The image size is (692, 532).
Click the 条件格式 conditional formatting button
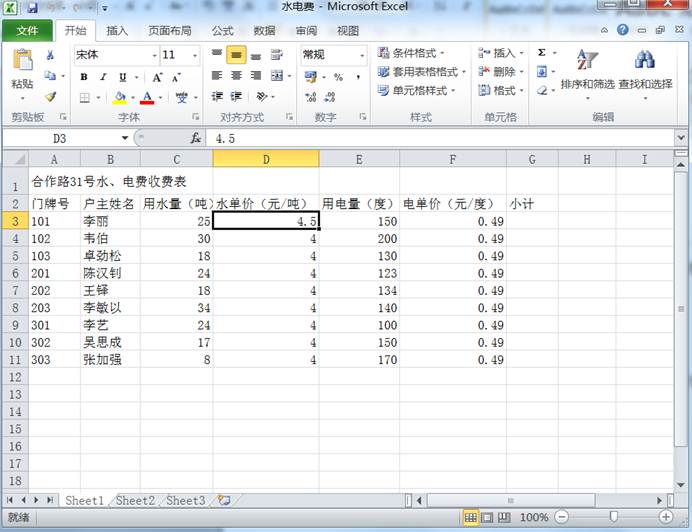pyautogui.click(x=412, y=53)
